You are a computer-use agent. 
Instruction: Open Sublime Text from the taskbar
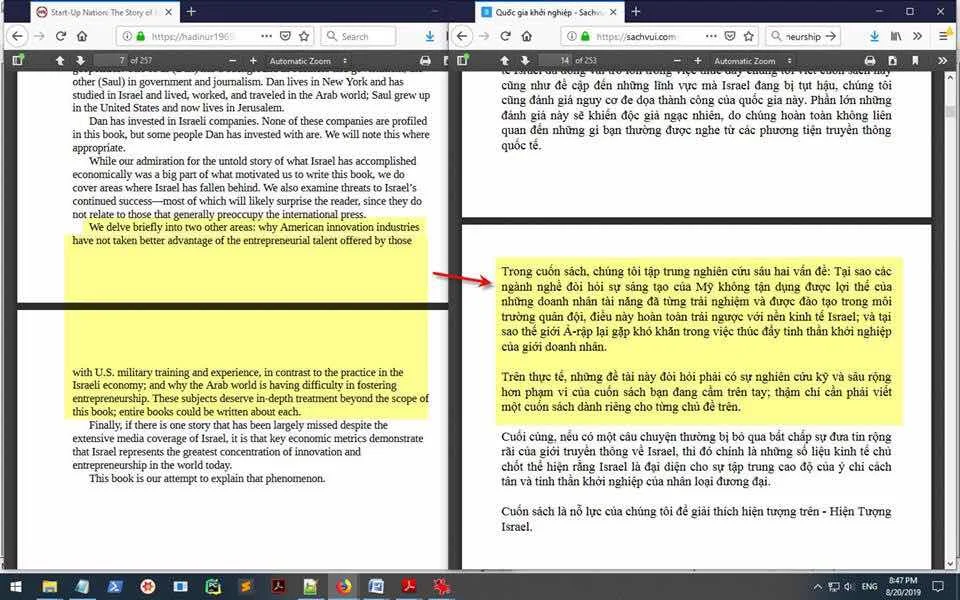click(246, 587)
